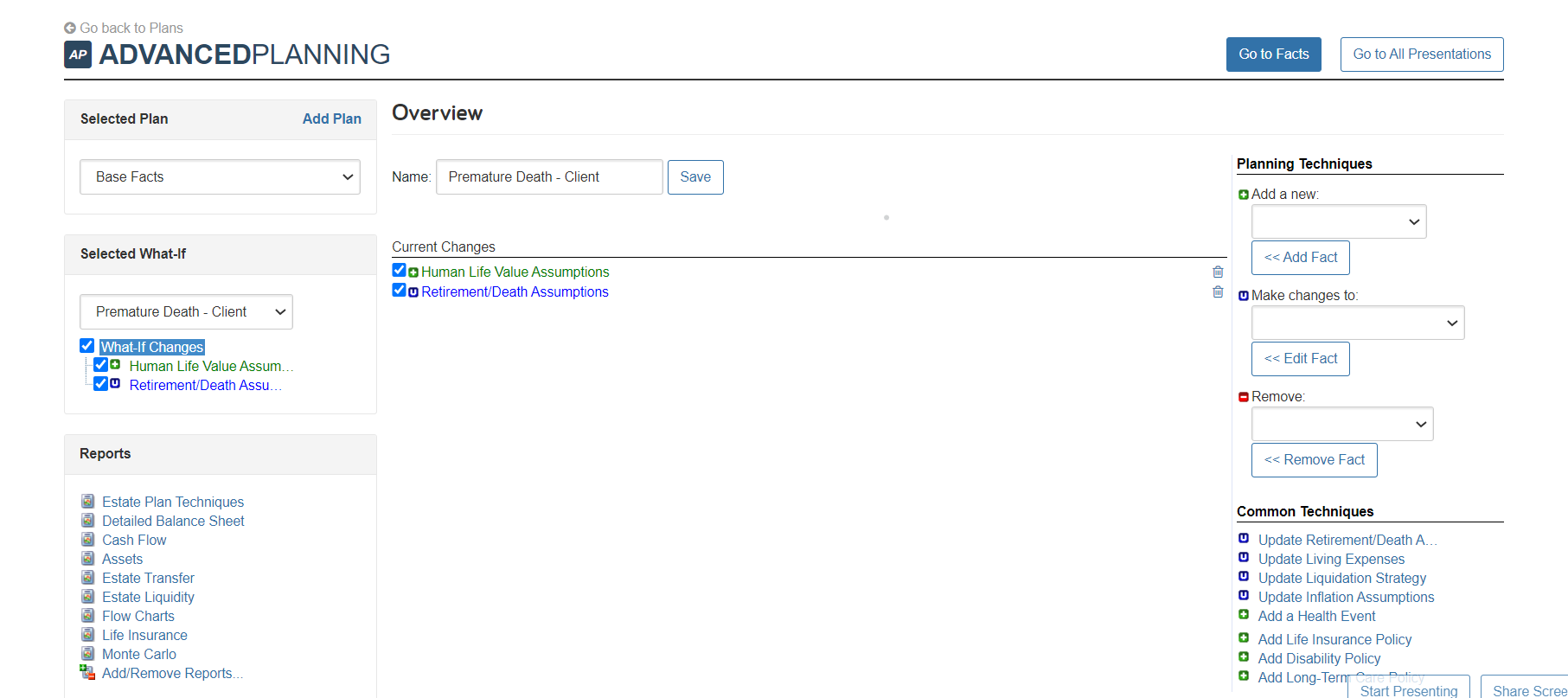Open the Detailed Balance Sheet report
This screenshot has width=1568, height=698.
click(173, 521)
